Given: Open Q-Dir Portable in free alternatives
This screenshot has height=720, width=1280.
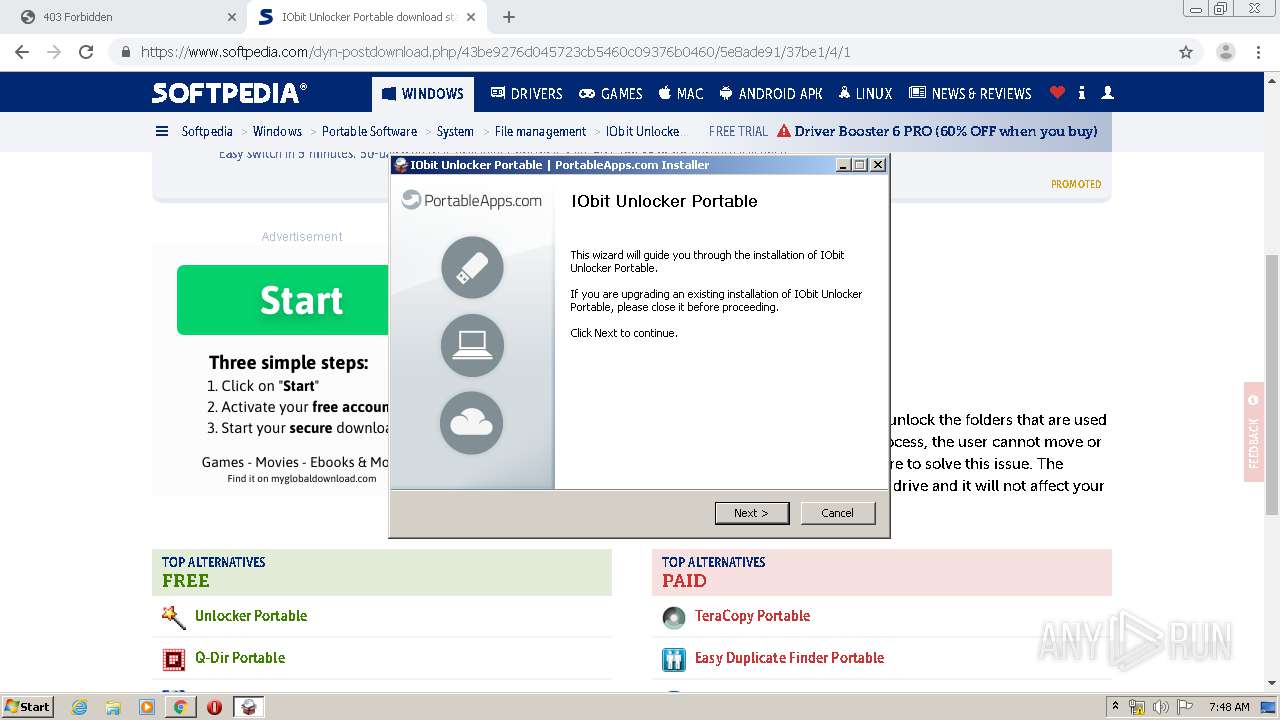Looking at the screenshot, I should pyautogui.click(x=240, y=658).
